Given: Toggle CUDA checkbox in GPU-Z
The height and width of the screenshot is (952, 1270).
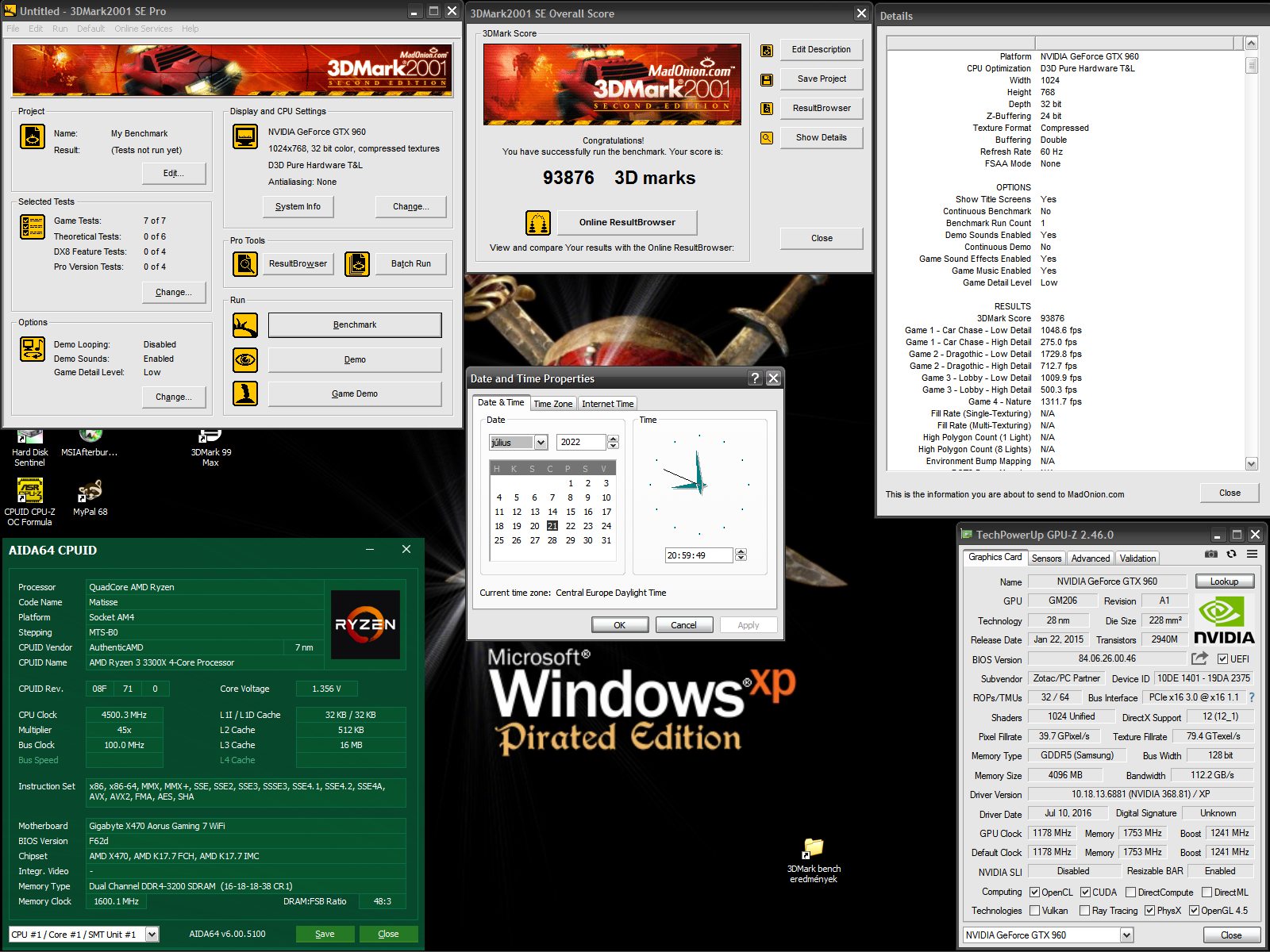Looking at the screenshot, I should (x=1085, y=892).
